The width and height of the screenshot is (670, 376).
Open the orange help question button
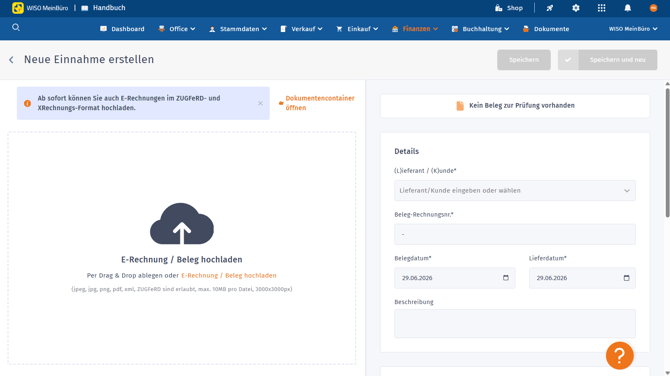coord(620,355)
